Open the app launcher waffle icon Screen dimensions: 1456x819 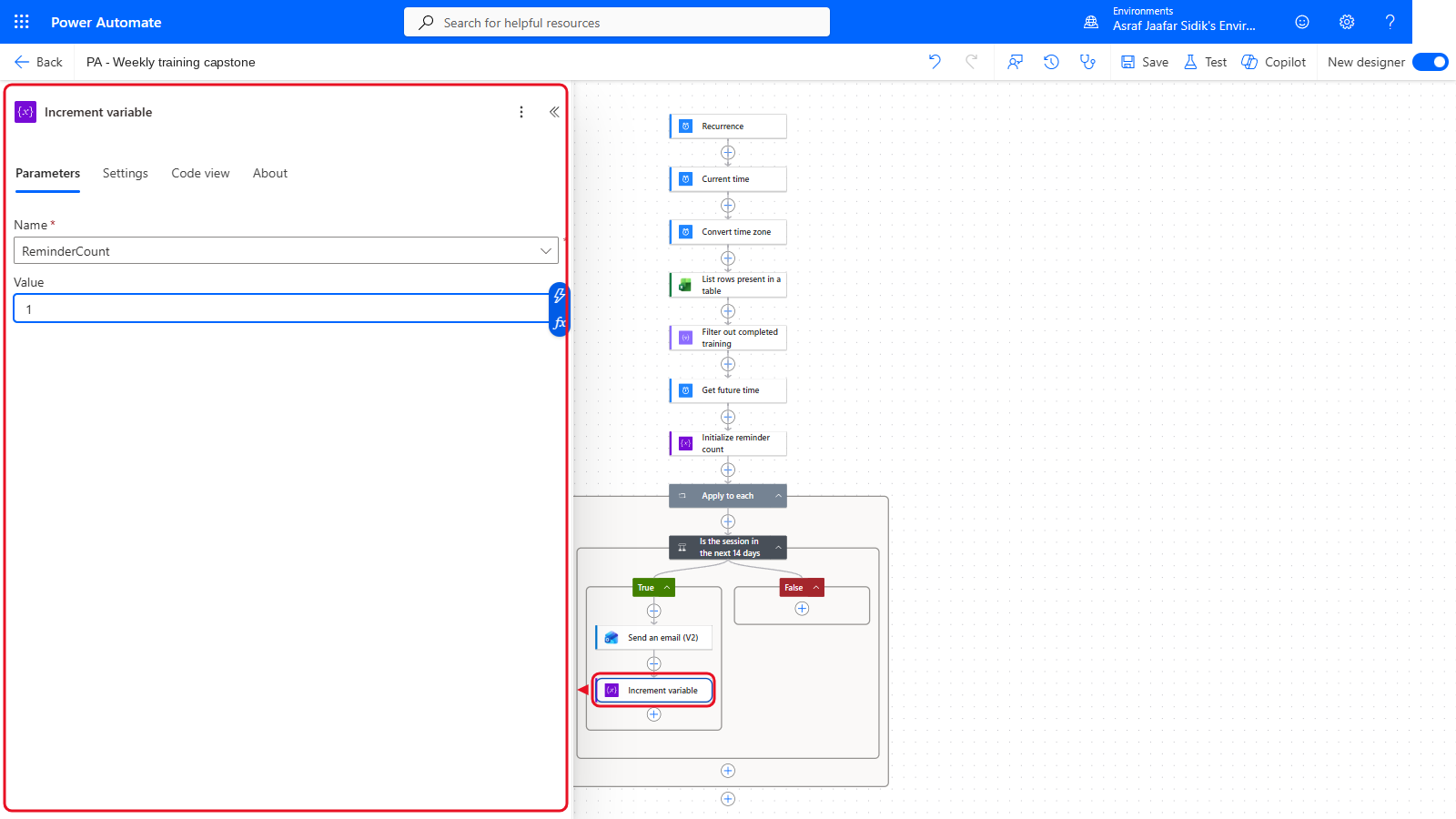[x=22, y=22]
